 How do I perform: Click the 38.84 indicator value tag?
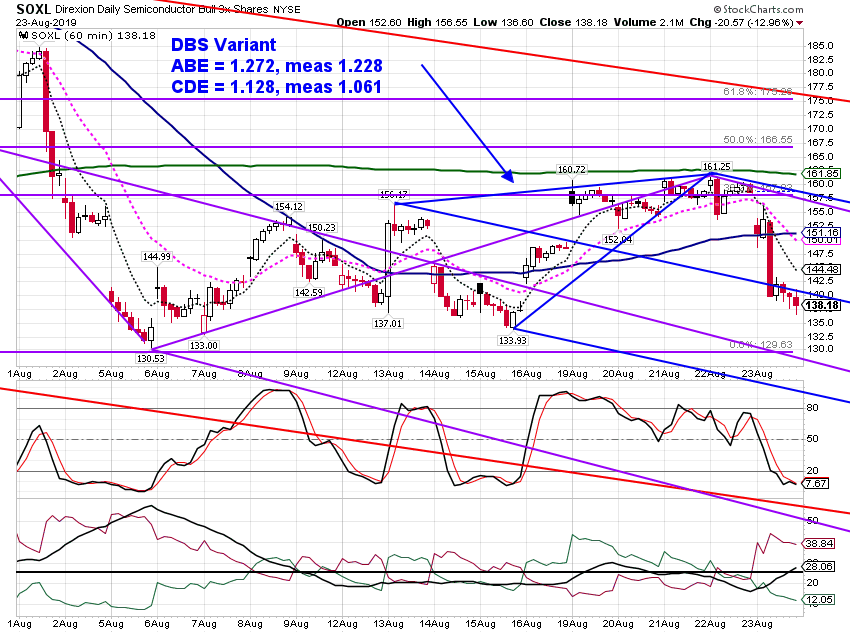[x=820, y=543]
